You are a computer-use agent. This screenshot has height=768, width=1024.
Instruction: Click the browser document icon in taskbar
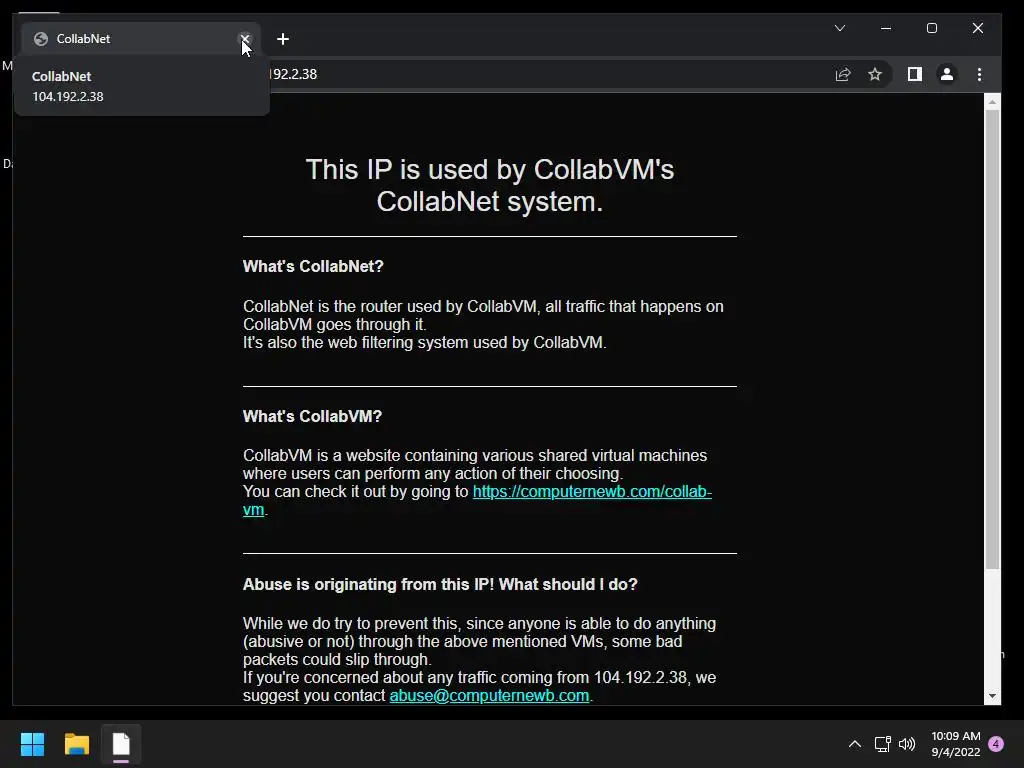pyautogui.click(x=121, y=744)
